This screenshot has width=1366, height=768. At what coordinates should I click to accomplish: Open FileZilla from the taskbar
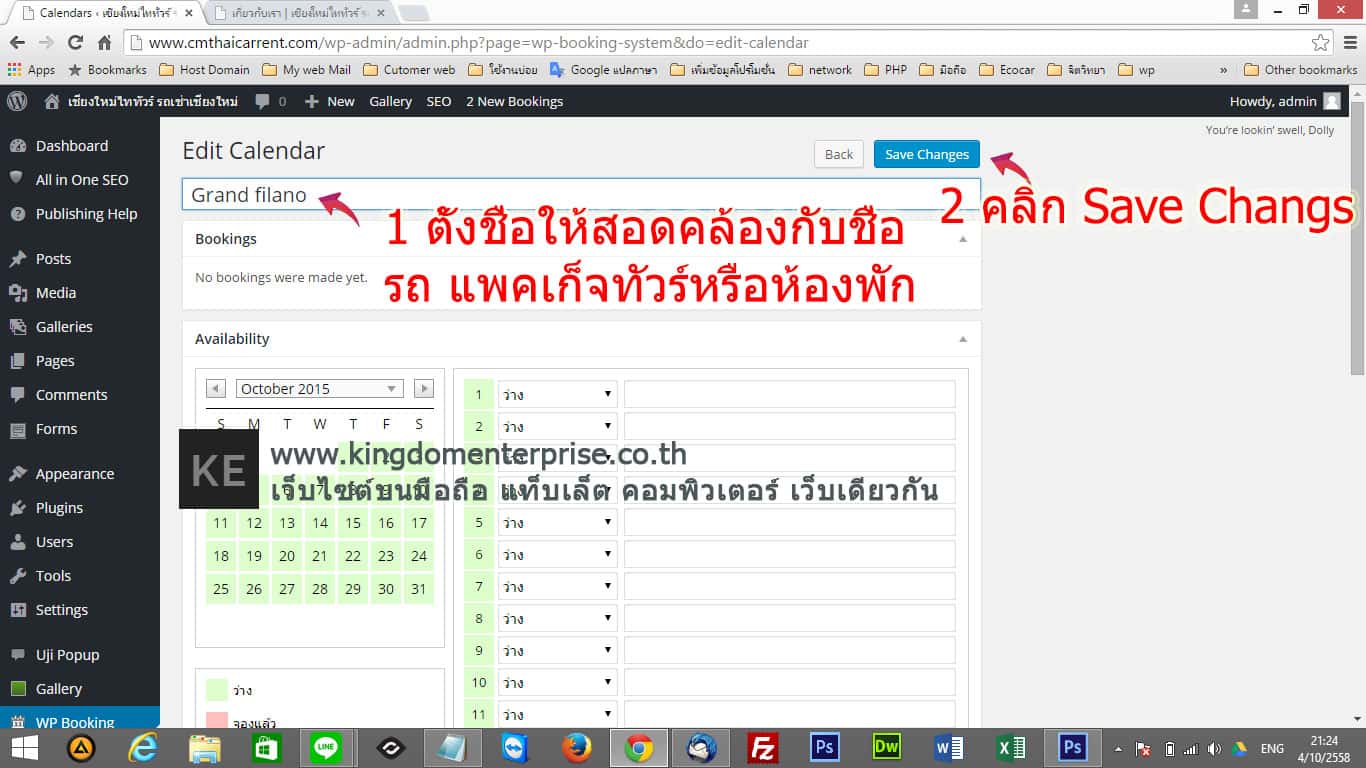tap(763, 748)
